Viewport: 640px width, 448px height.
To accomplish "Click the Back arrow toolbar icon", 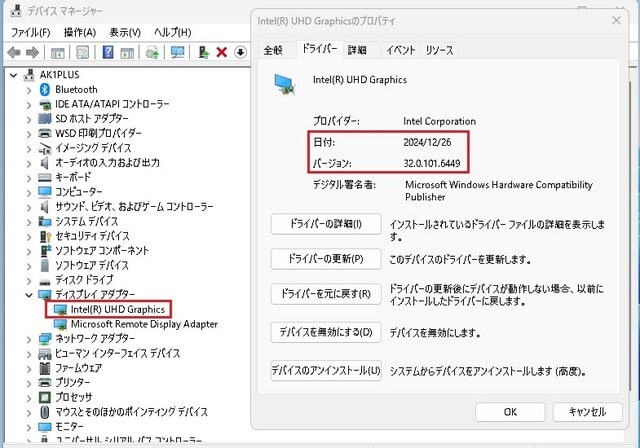I will point(14,52).
